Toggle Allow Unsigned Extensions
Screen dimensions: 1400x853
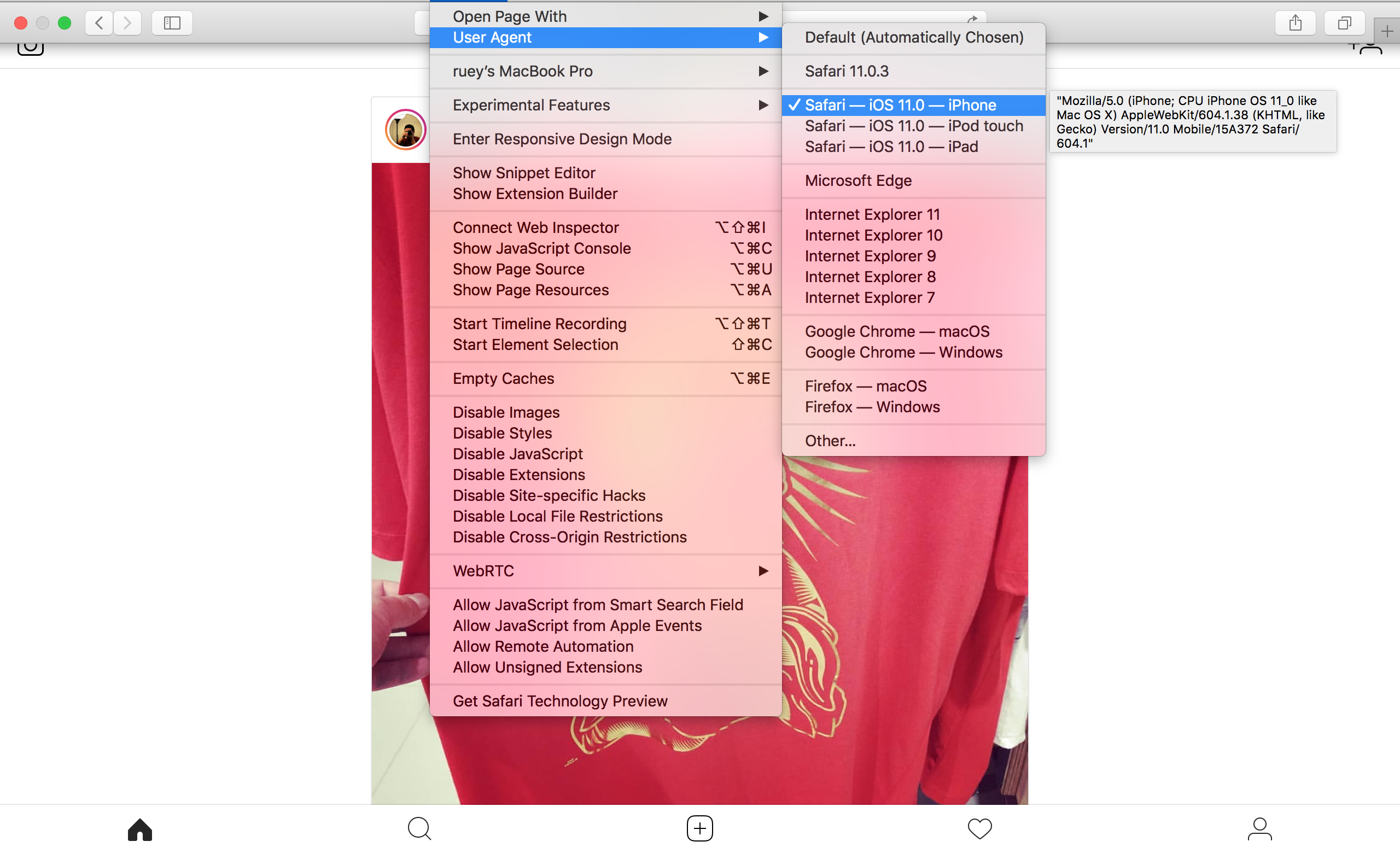point(606,667)
